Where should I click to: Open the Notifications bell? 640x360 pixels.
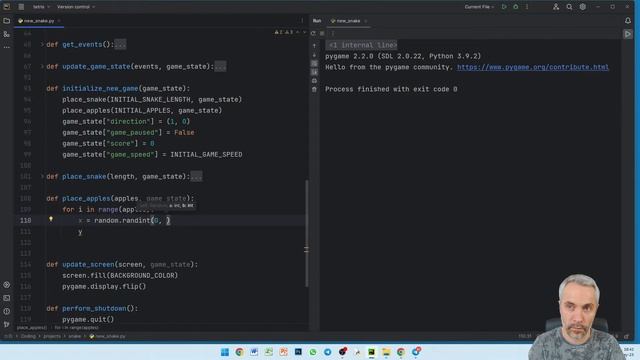click(x=628, y=20)
